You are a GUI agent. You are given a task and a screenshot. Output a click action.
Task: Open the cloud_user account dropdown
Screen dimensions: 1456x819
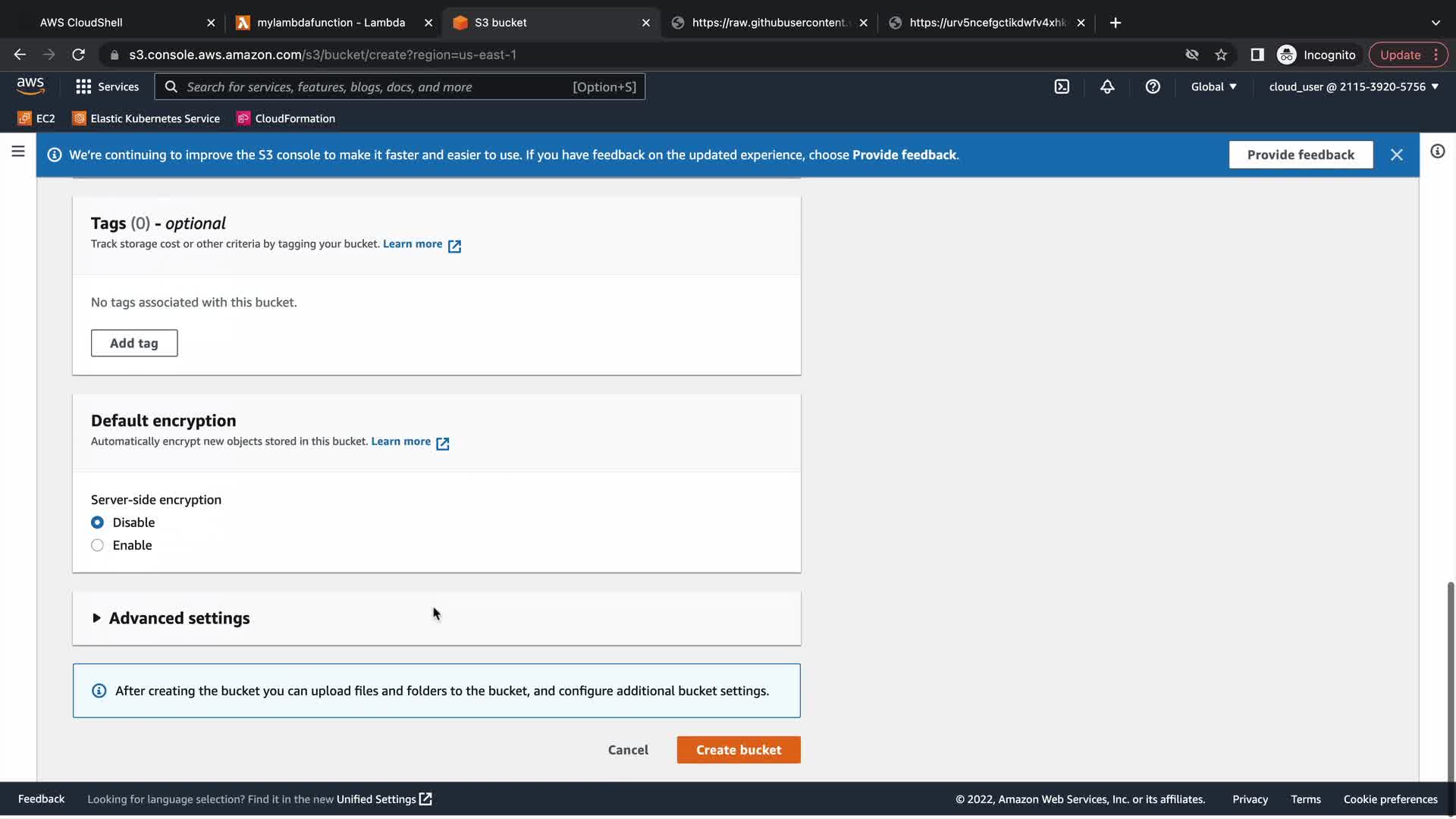point(1353,86)
